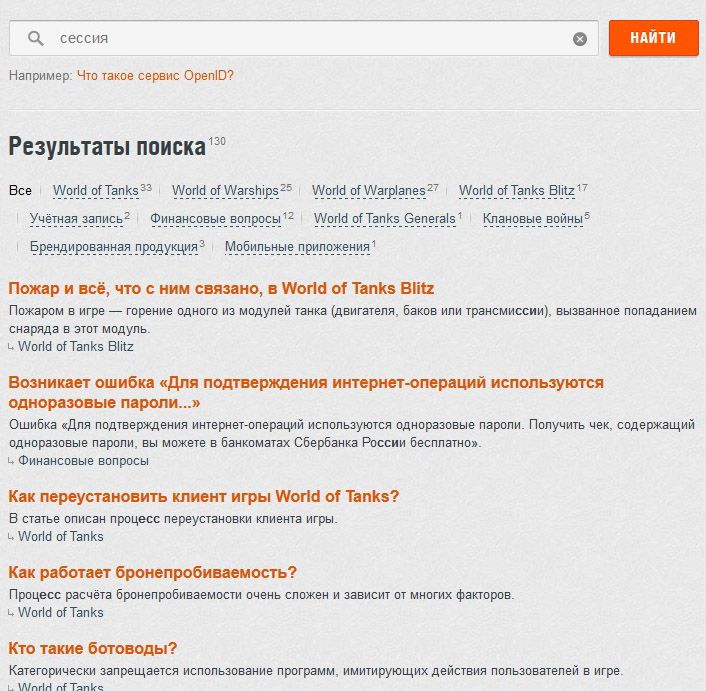Select Клановые войны filter
Viewport: 706px width, 691px height.
(532, 218)
